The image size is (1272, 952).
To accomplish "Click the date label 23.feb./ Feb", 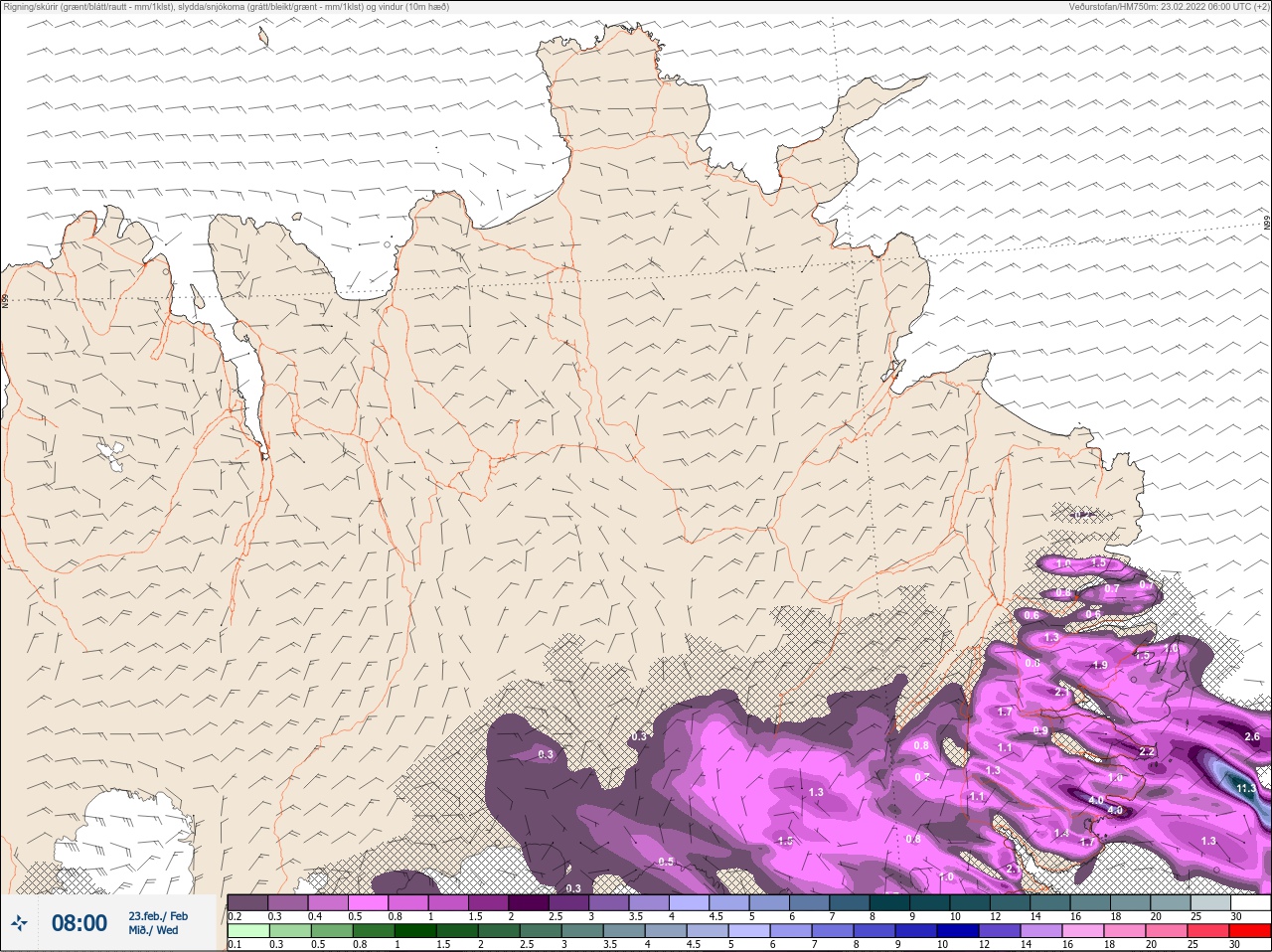I will click(x=157, y=915).
